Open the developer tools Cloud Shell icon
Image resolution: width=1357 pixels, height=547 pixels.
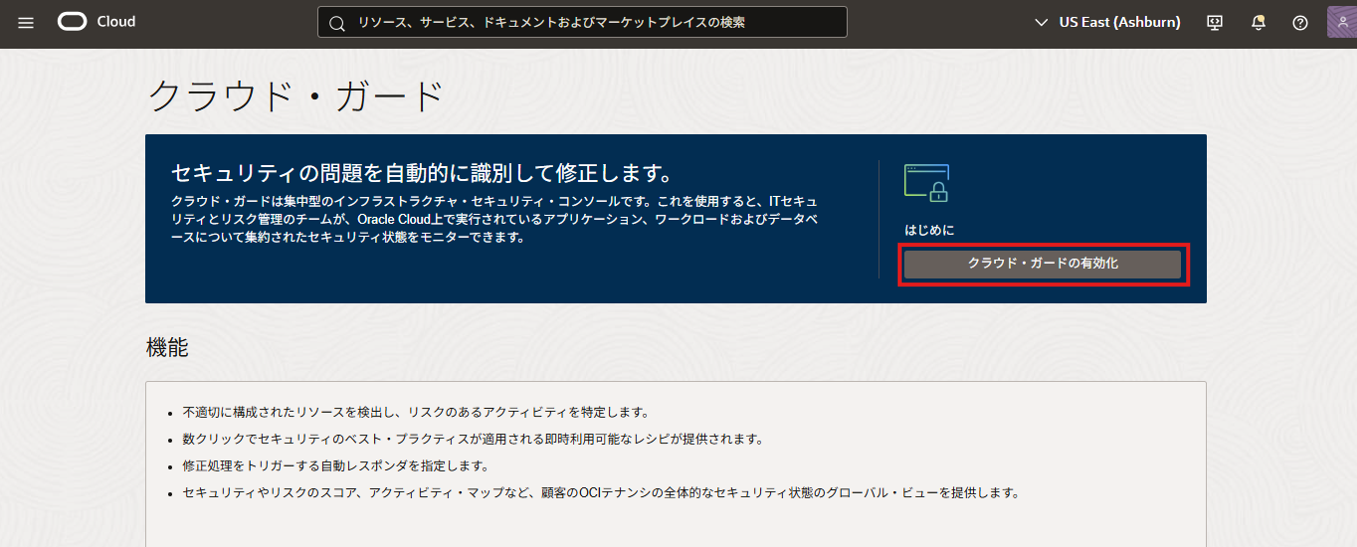point(1215,22)
